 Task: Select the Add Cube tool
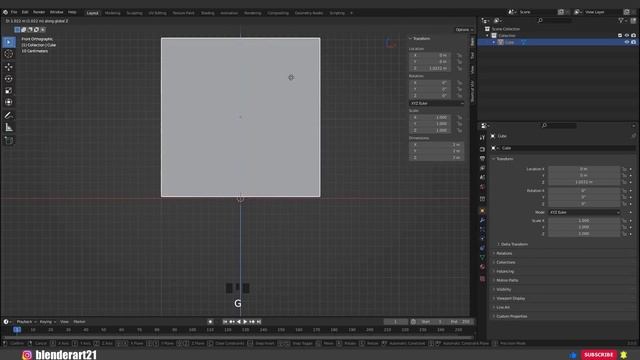click(x=9, y=140)
